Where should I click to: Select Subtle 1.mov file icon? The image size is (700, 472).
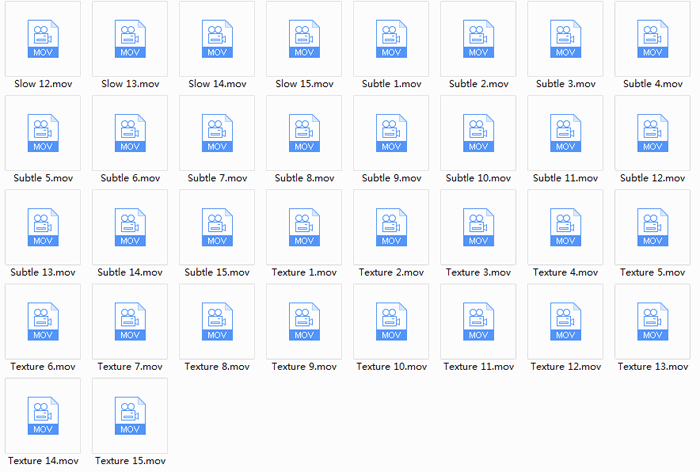390,38
